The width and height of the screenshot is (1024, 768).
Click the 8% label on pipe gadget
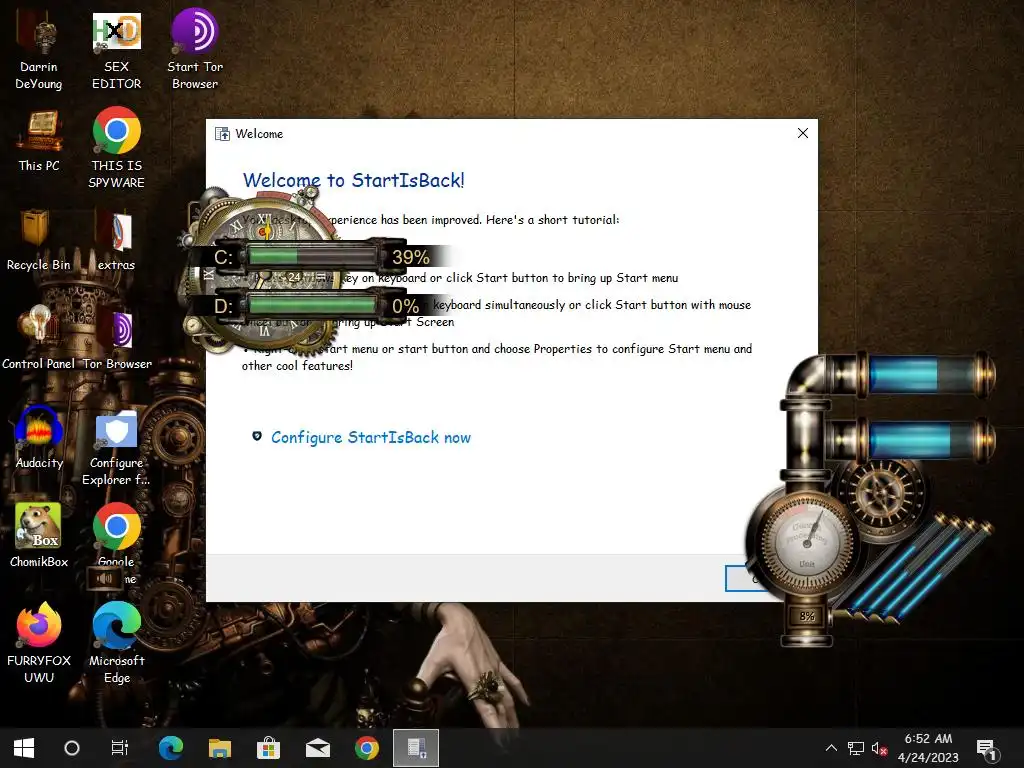coord(807,616)
